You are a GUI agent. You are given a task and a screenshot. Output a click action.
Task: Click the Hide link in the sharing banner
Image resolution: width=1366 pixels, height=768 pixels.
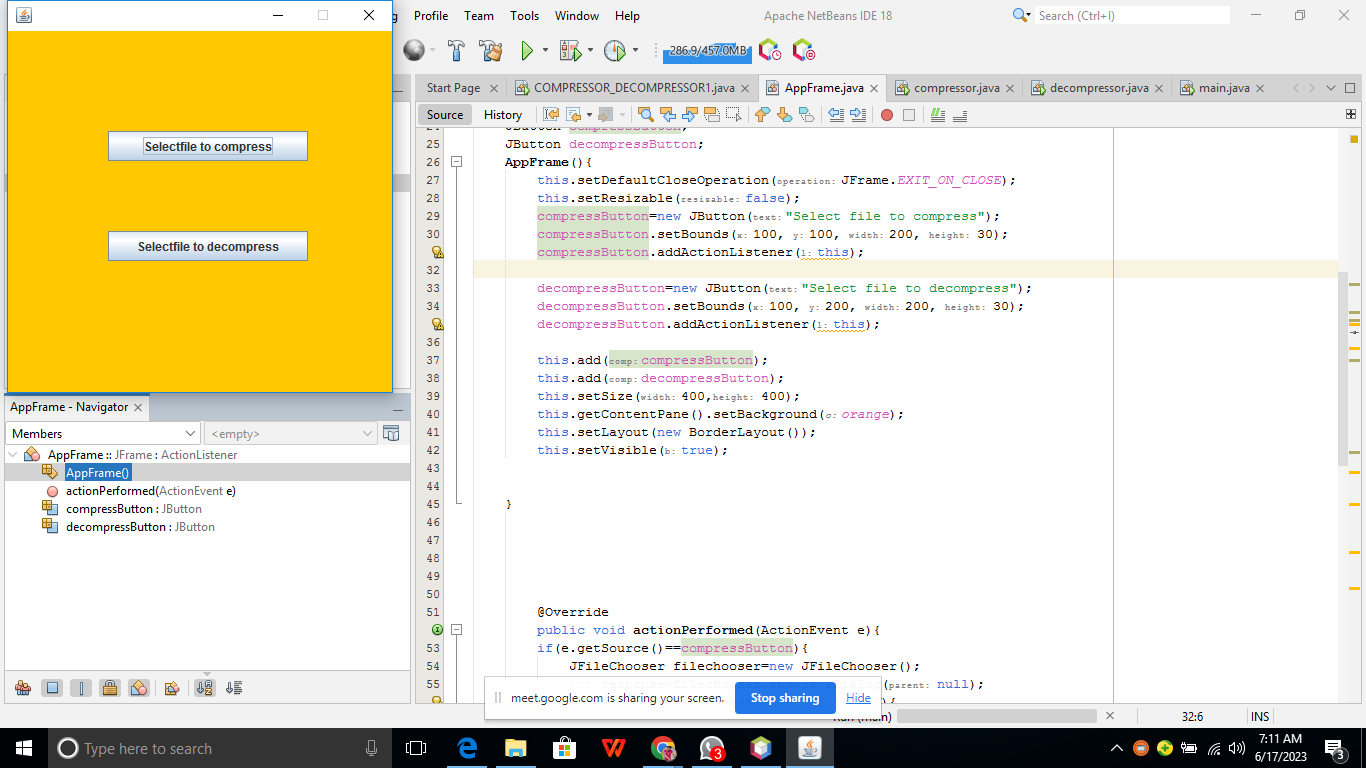(x=857, y=698)
